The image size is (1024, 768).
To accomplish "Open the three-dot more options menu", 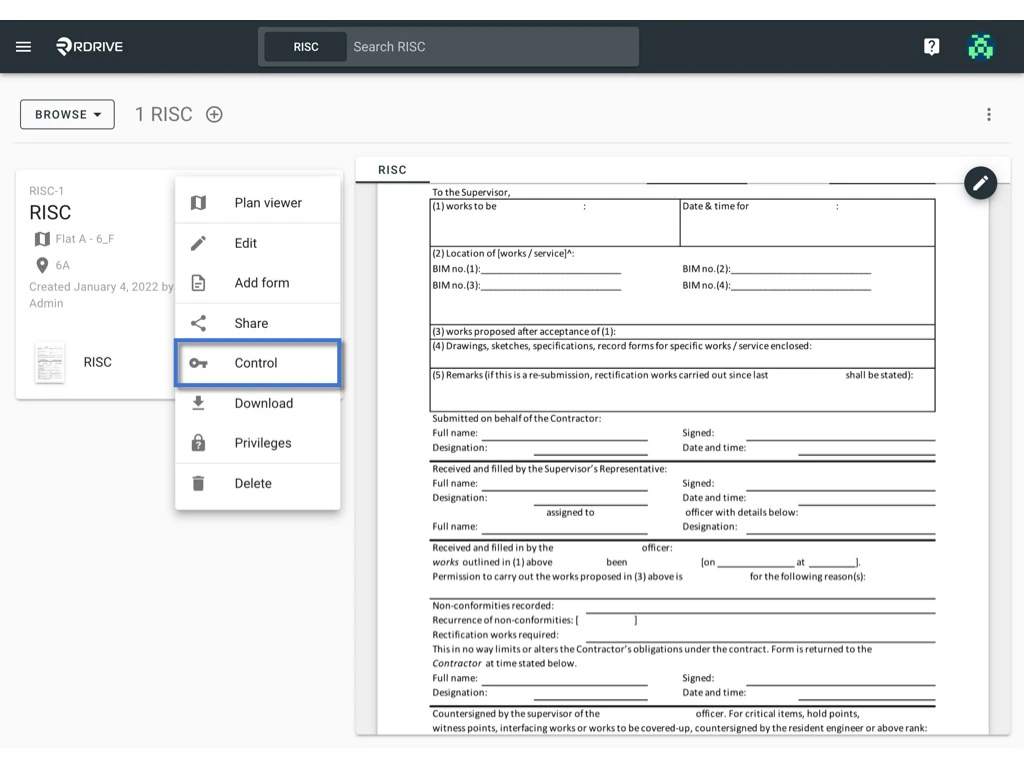I will click(988, 114).
